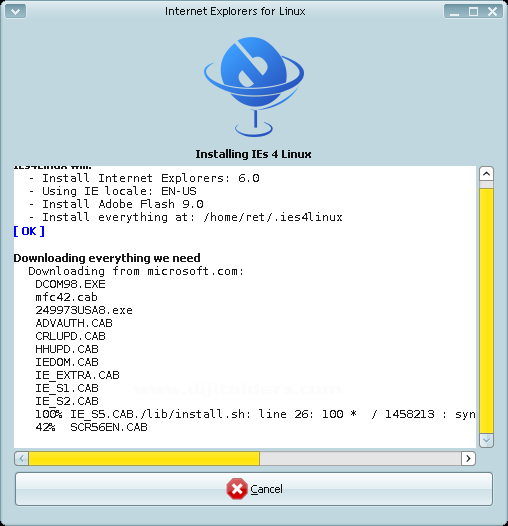Viewport: 508px width, 526px height.
Task: Select the HHUPD.CAB line
Action: pyautogui.click(x=67, y=349)
